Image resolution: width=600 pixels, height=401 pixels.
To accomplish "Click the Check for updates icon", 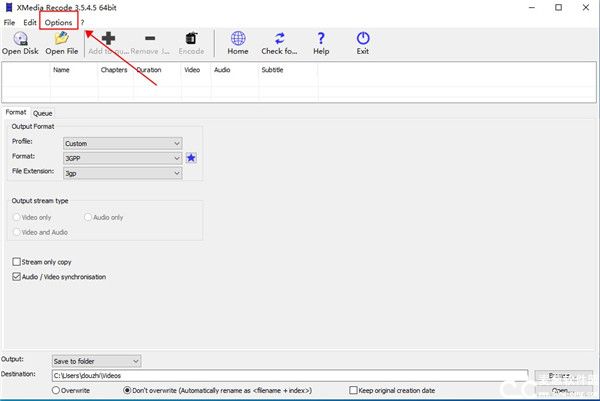I will pyautogui.click(x=280, y=38).
